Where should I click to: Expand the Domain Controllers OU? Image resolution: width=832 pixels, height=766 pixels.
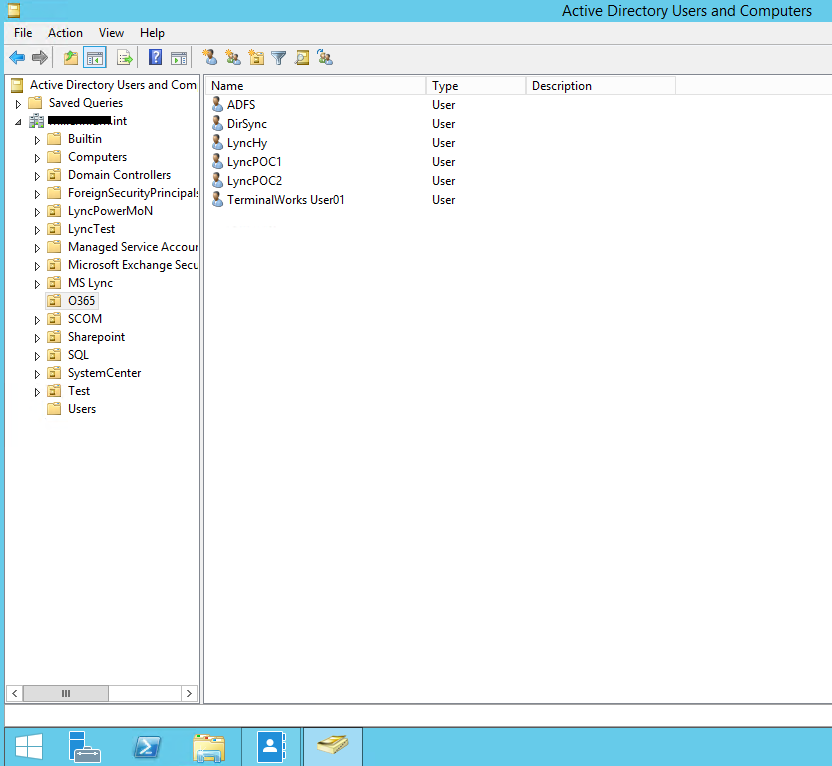pos(37,176)
